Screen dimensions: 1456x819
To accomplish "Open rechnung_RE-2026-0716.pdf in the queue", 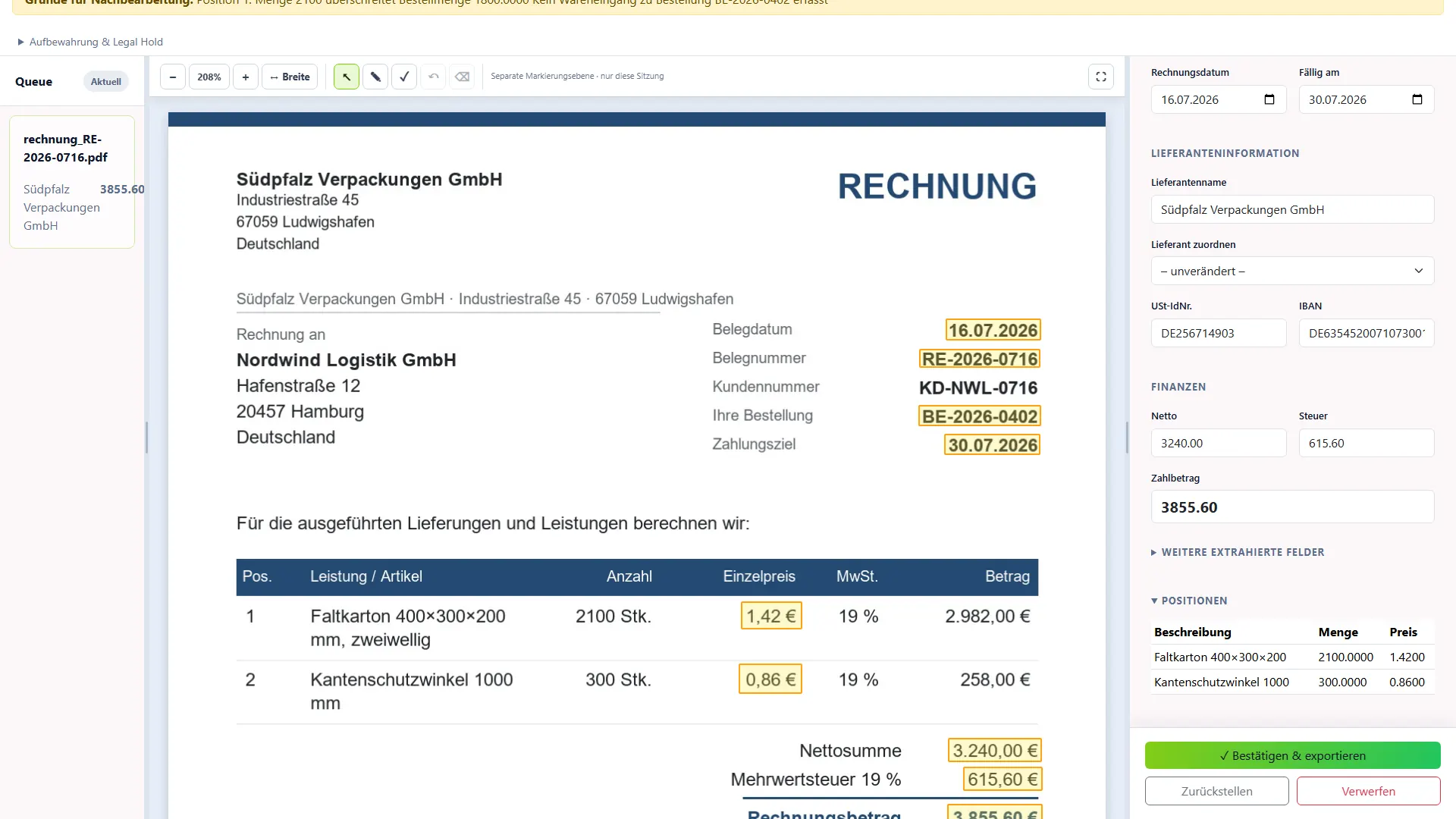I will [72, 182].
